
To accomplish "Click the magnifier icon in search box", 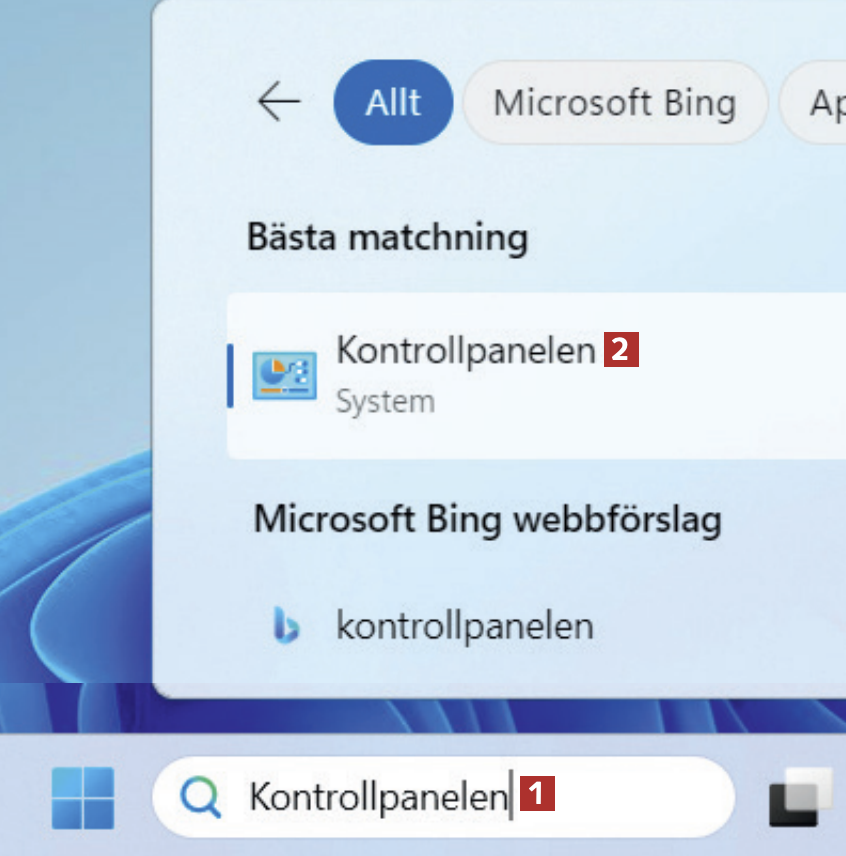I will (x=200, y=797).
